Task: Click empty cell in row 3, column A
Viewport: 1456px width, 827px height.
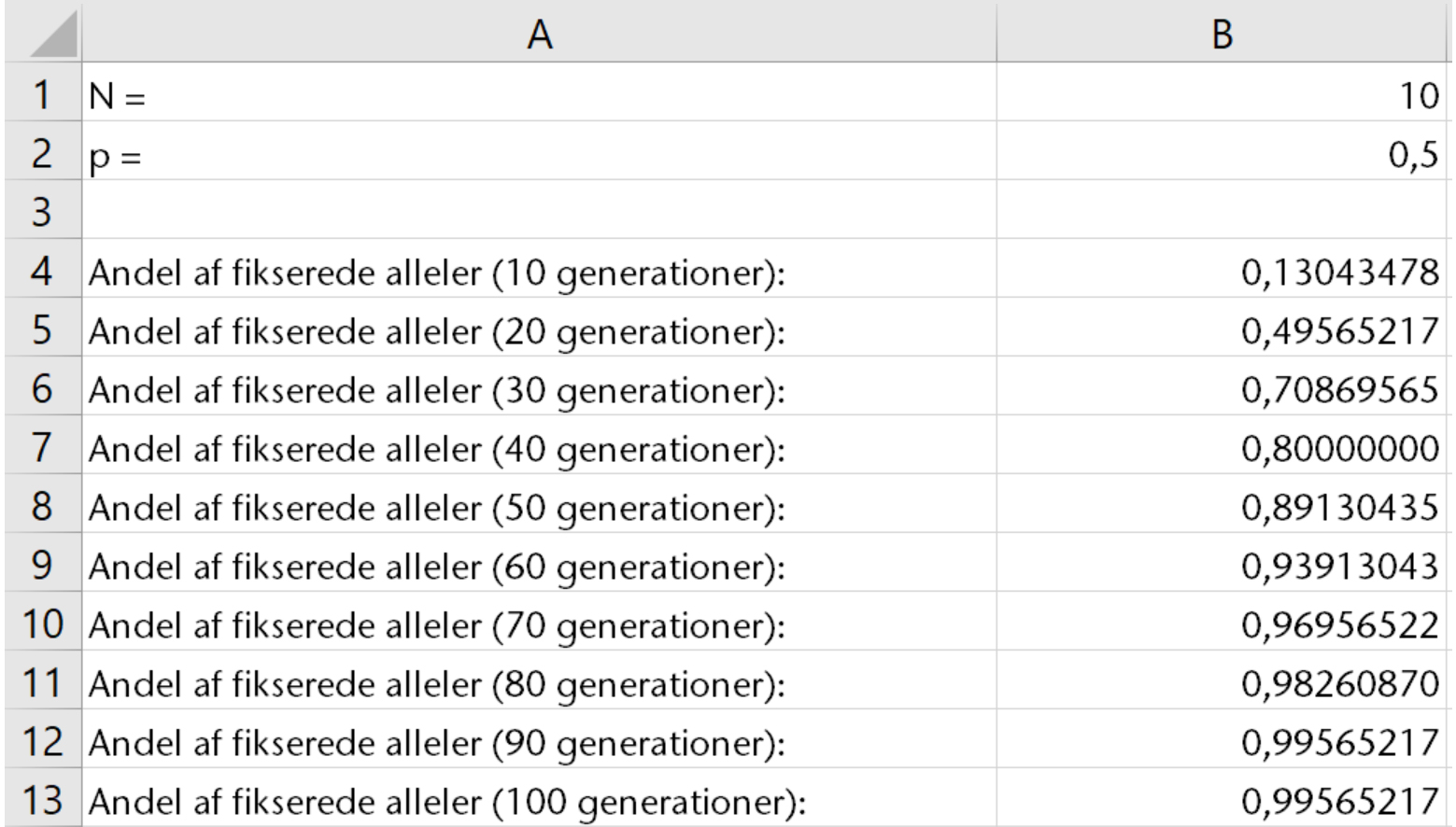Action: tap(539, 212)
